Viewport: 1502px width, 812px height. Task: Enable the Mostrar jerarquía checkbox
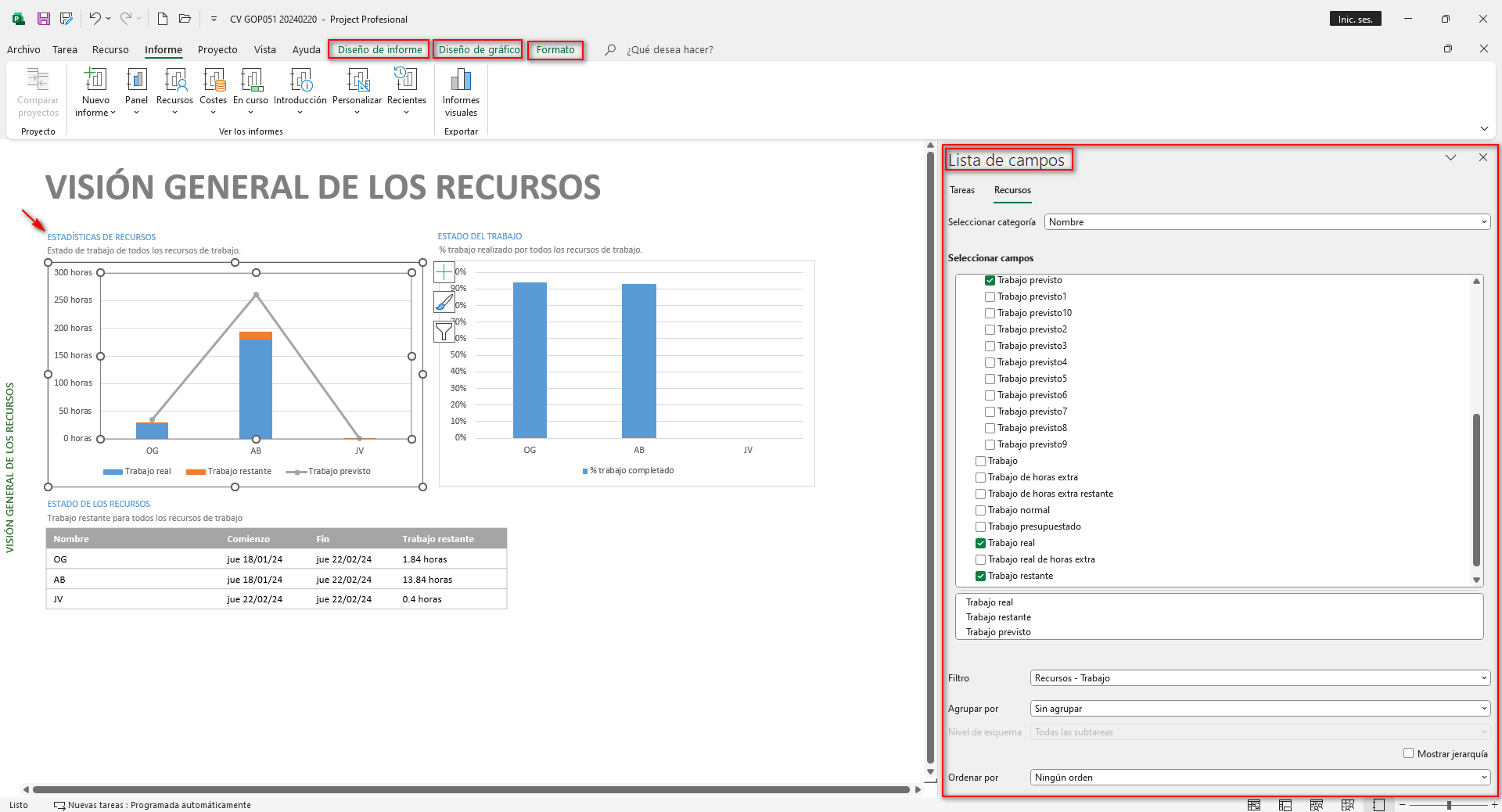point(1408,753)
